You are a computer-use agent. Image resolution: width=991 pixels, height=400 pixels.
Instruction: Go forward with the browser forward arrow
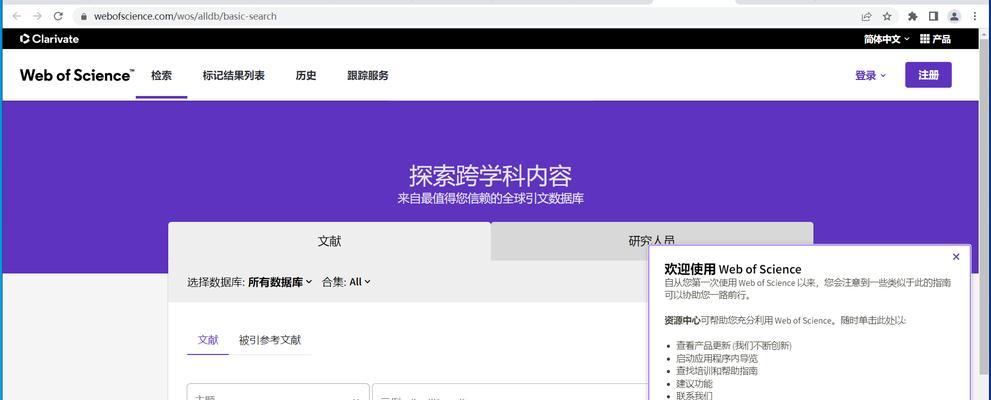37,16
